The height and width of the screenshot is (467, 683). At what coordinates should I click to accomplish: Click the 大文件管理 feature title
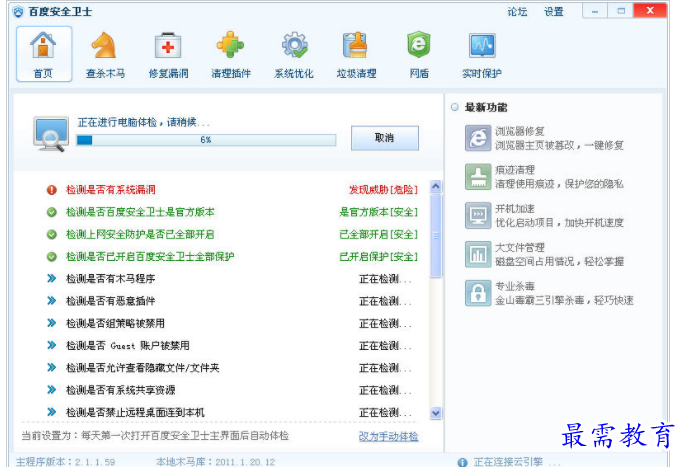[520, 247]
